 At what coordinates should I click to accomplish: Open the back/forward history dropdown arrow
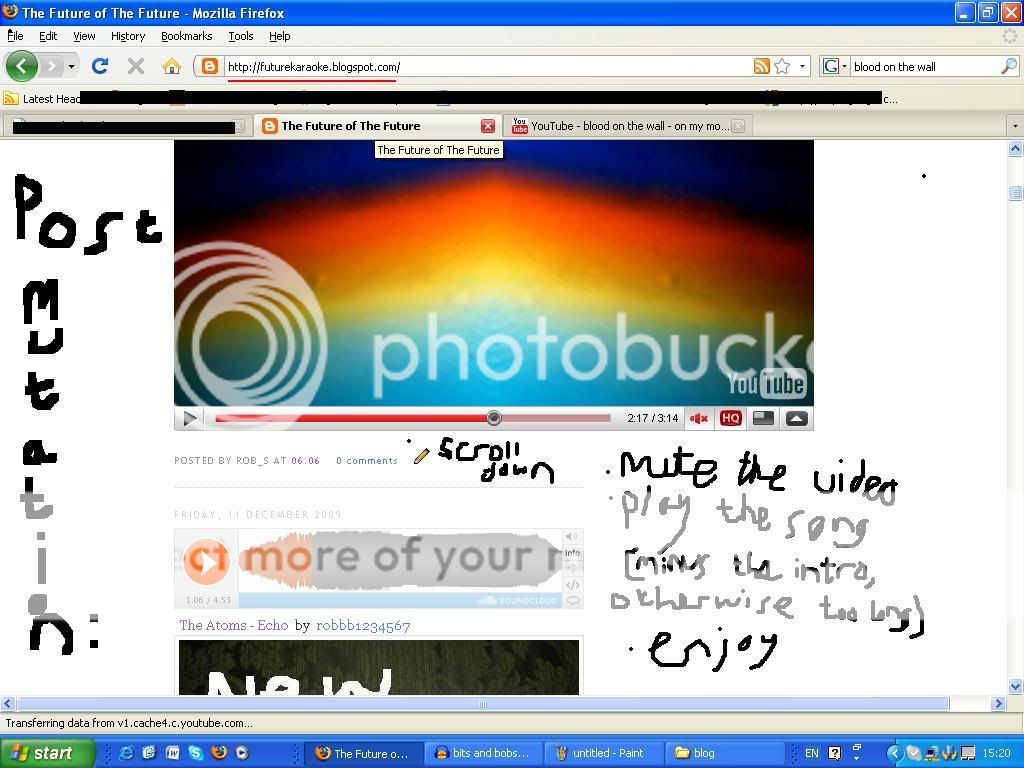(71, 67)
